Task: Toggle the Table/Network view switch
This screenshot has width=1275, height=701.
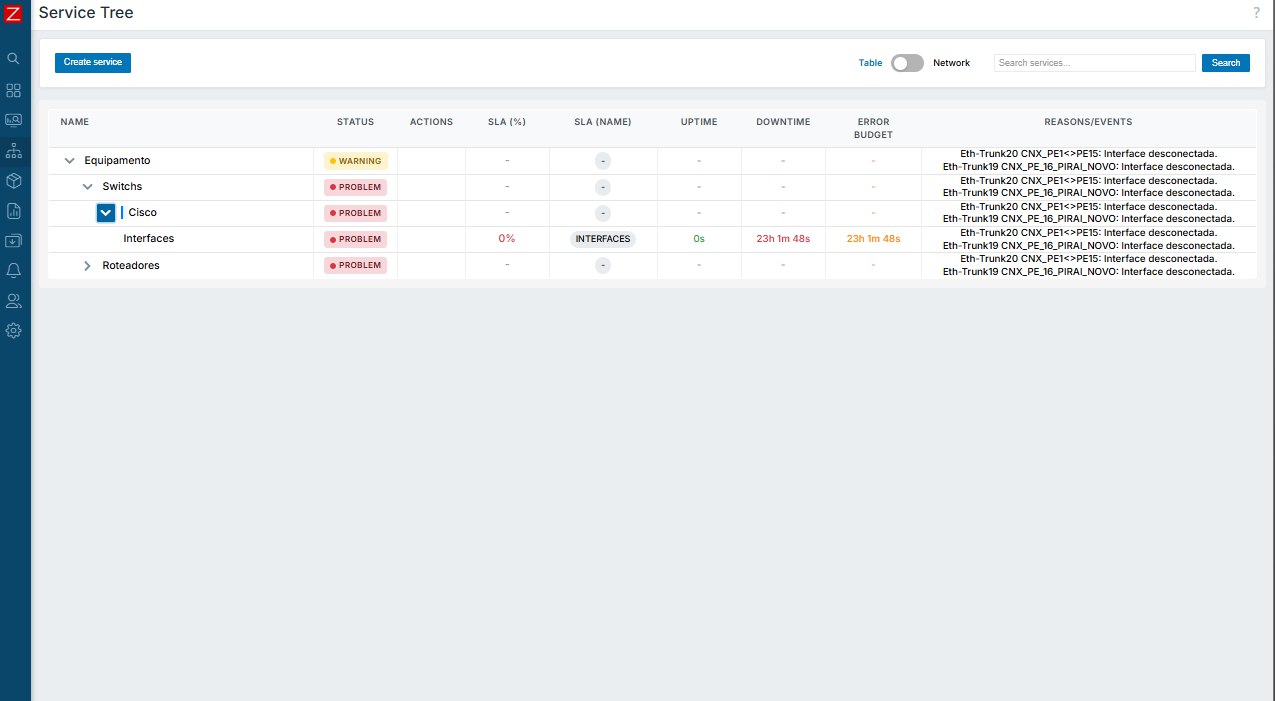Action: click(907, 63)
